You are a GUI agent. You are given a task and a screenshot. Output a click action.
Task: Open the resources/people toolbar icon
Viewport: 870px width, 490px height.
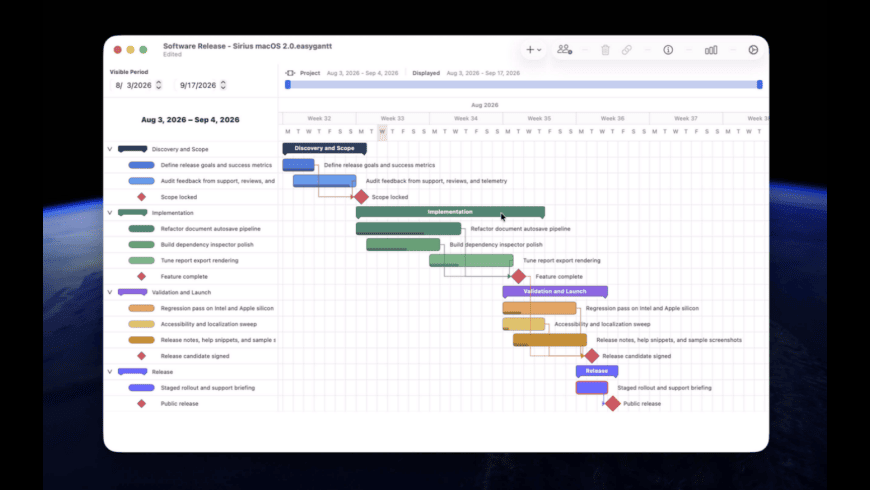pyautogui.click(x=564, y=50)
